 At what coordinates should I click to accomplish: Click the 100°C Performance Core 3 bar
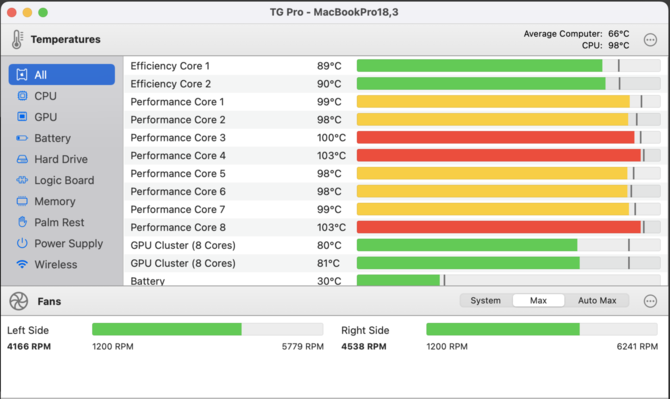tap(508, 138)
